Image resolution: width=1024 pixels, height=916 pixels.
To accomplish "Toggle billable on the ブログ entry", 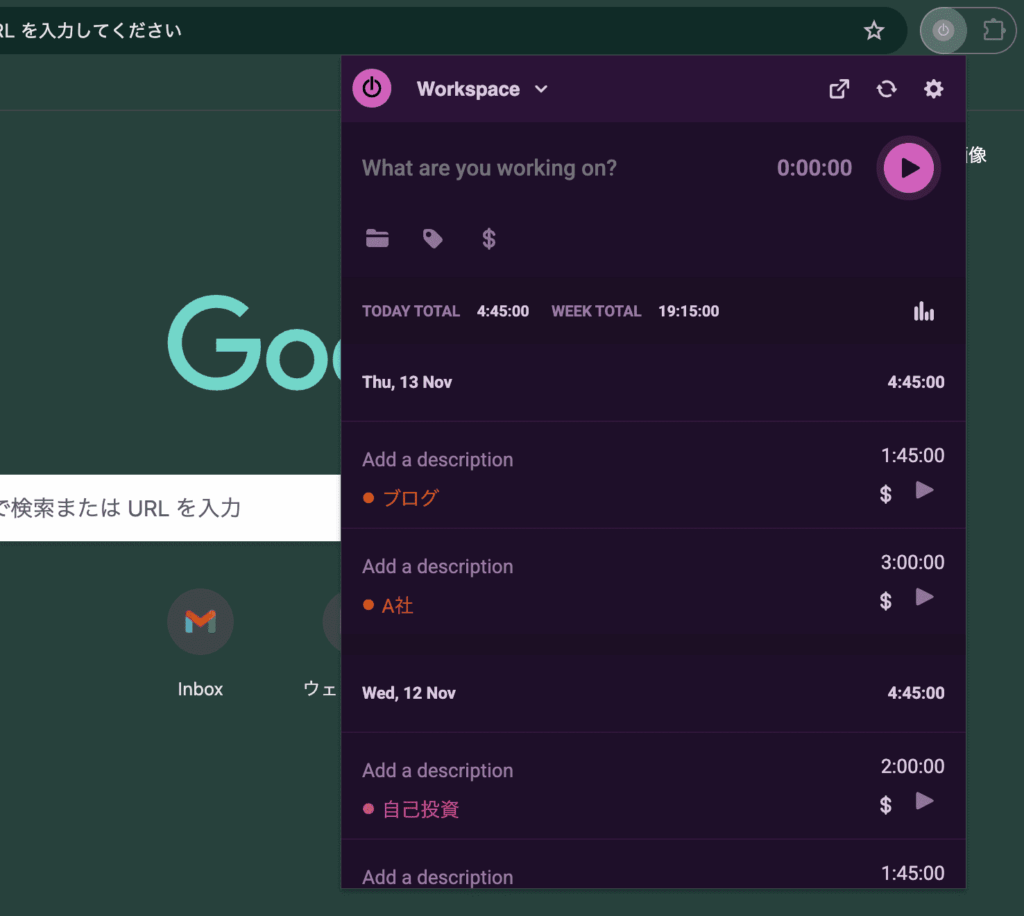I will 885,494.
